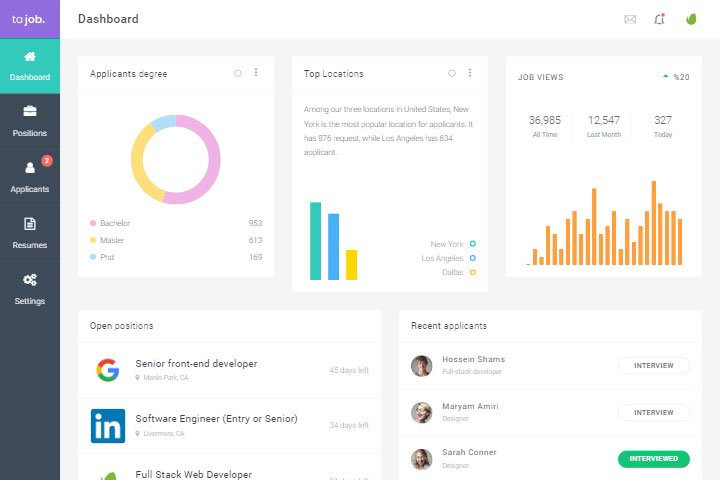Toggle the Los Angeles legend marker
Image resolution: width=720 pixels, height=480 pixels.
click(472, 258)
